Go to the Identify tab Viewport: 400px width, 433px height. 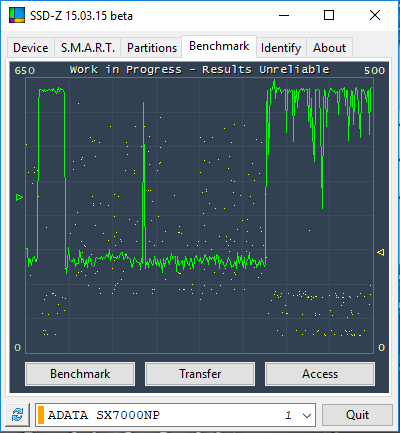coord(281,48)
